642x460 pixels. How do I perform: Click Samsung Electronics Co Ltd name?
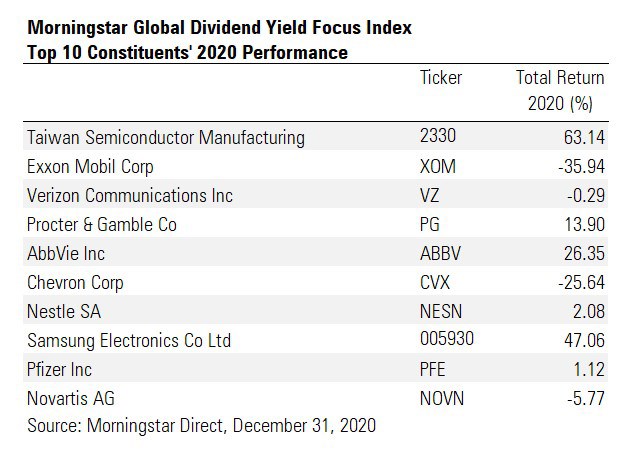click(x=129, y=340)
